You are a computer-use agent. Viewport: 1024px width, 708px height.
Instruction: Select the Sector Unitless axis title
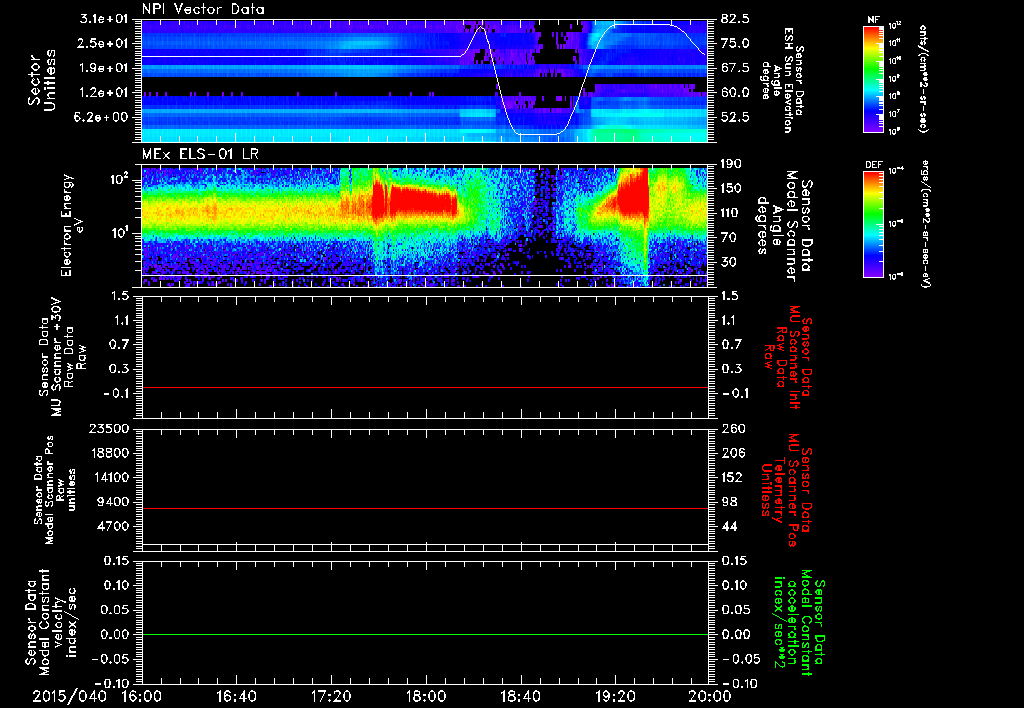coord(42,80)
